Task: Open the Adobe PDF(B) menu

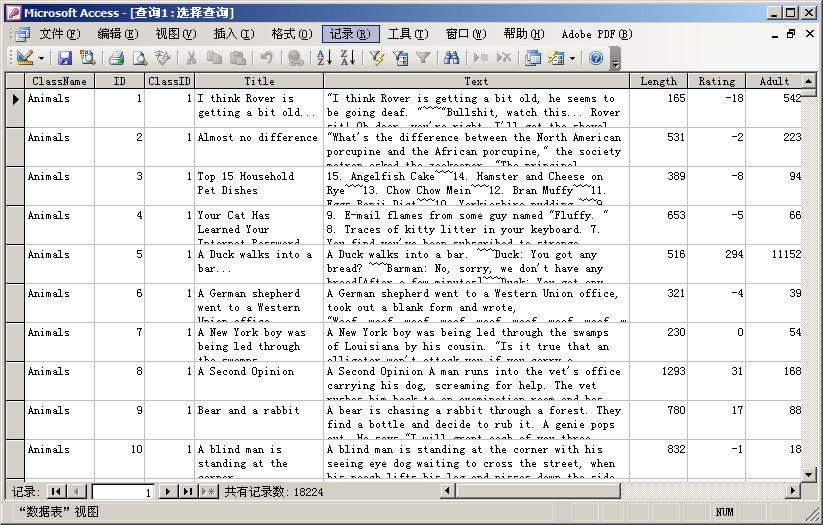Action: (x=597, y=34)
